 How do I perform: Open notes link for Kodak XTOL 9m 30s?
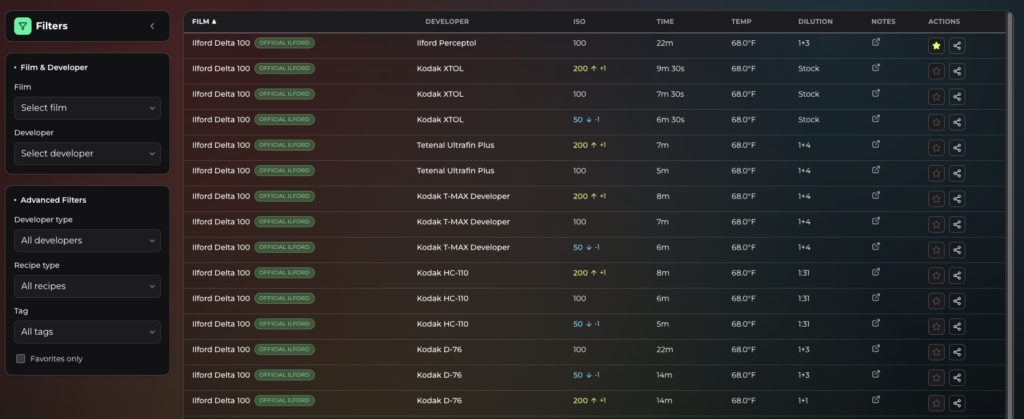(876, 68)
